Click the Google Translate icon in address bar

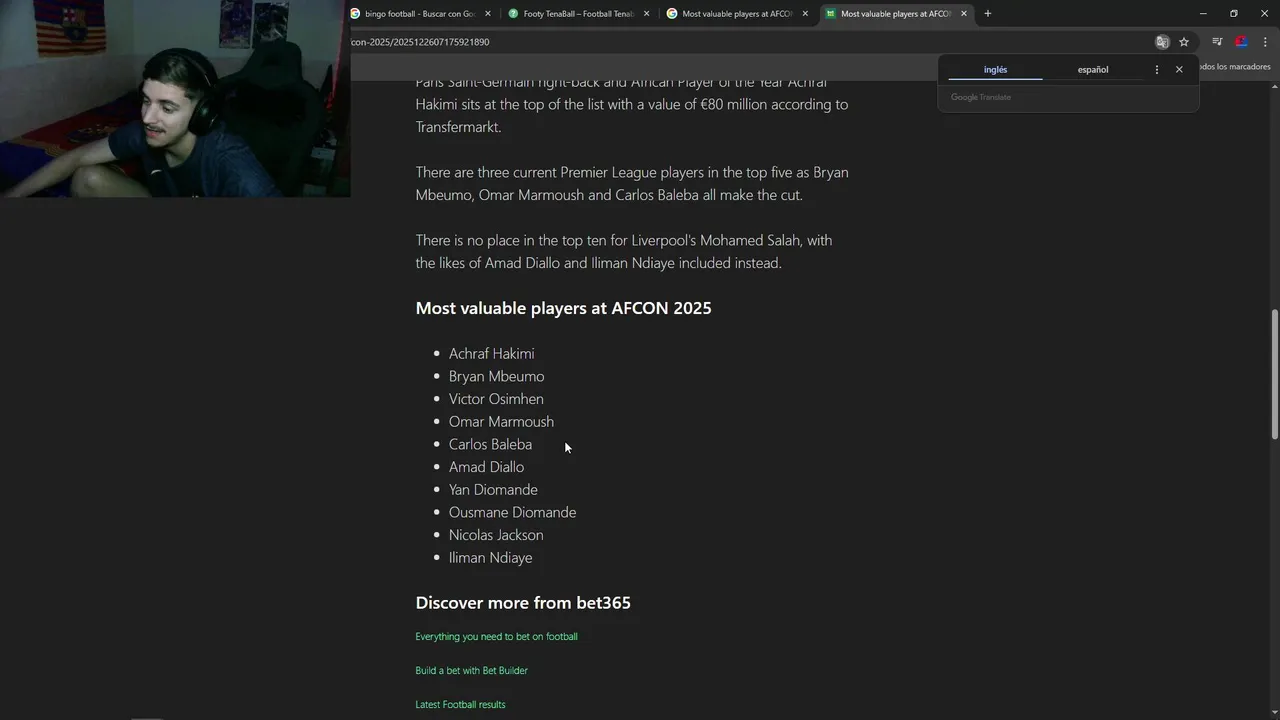click(x=1162, y=42)
